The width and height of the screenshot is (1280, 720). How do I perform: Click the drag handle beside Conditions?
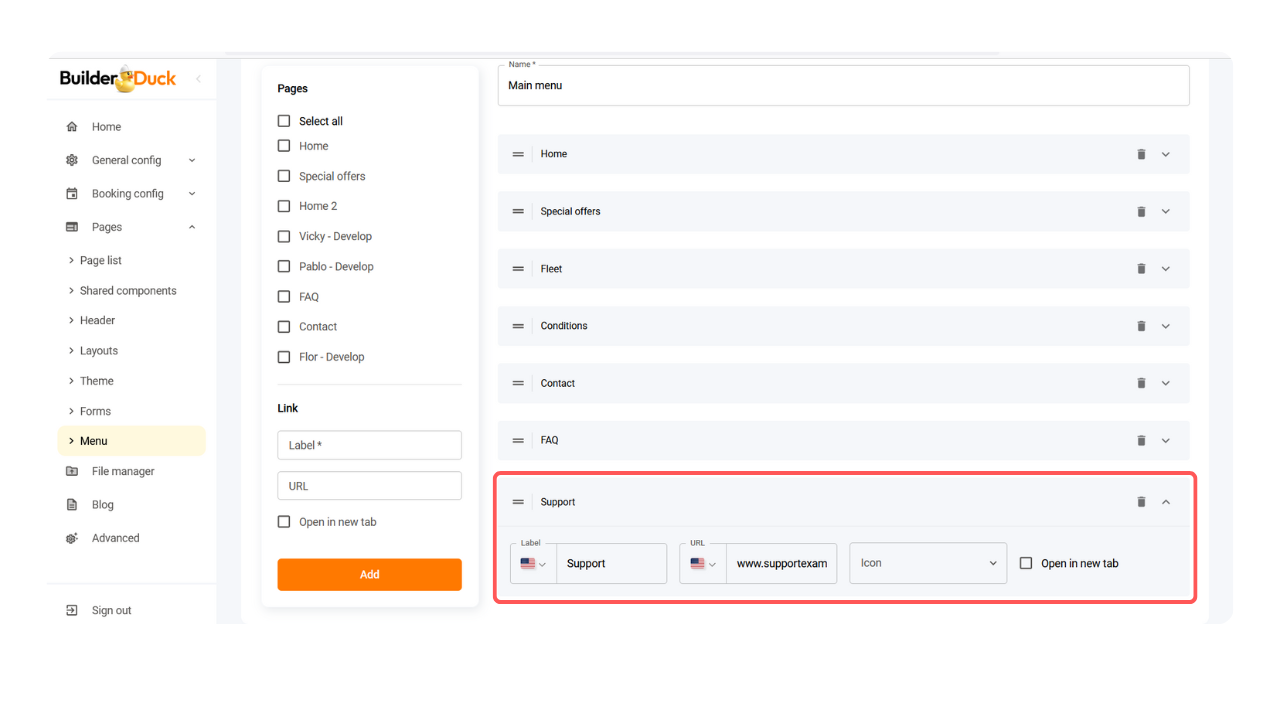[x=518, y=326]
